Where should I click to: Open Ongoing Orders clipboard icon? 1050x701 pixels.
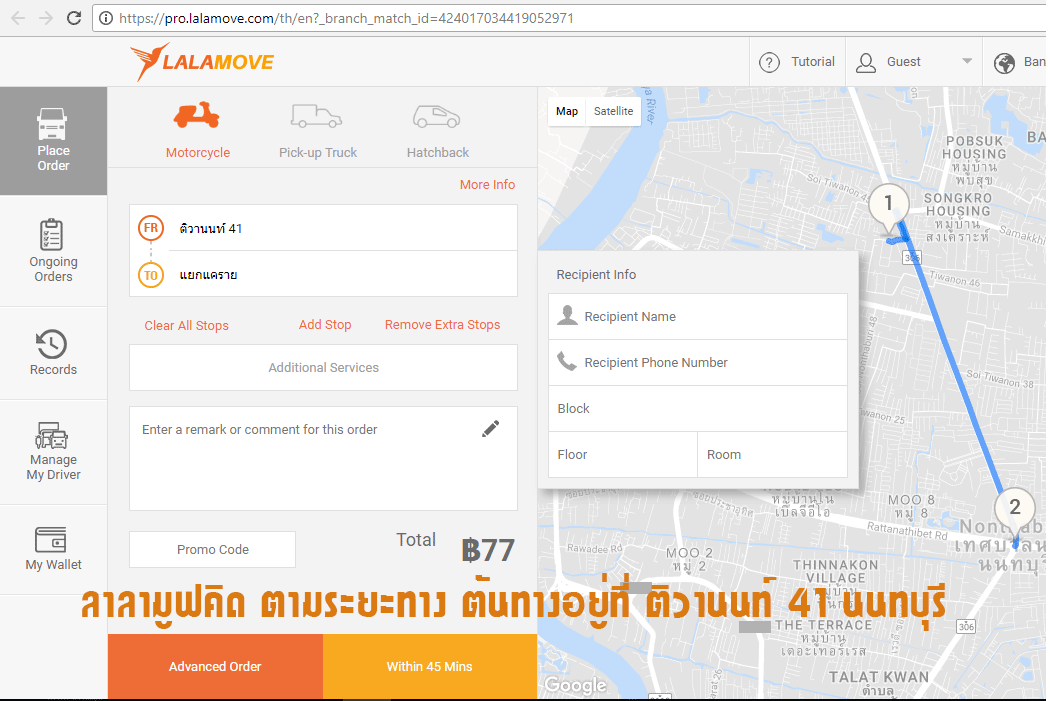click(52, 234)
